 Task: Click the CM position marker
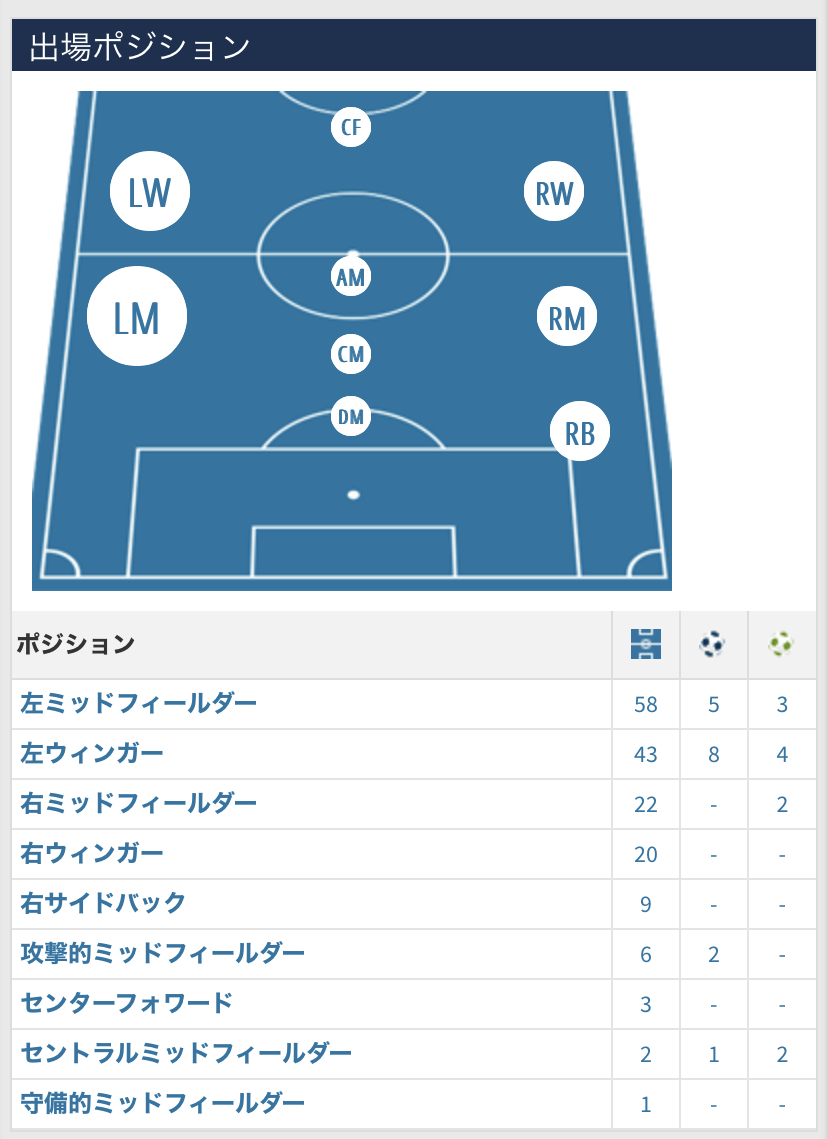tap(351, 354)
